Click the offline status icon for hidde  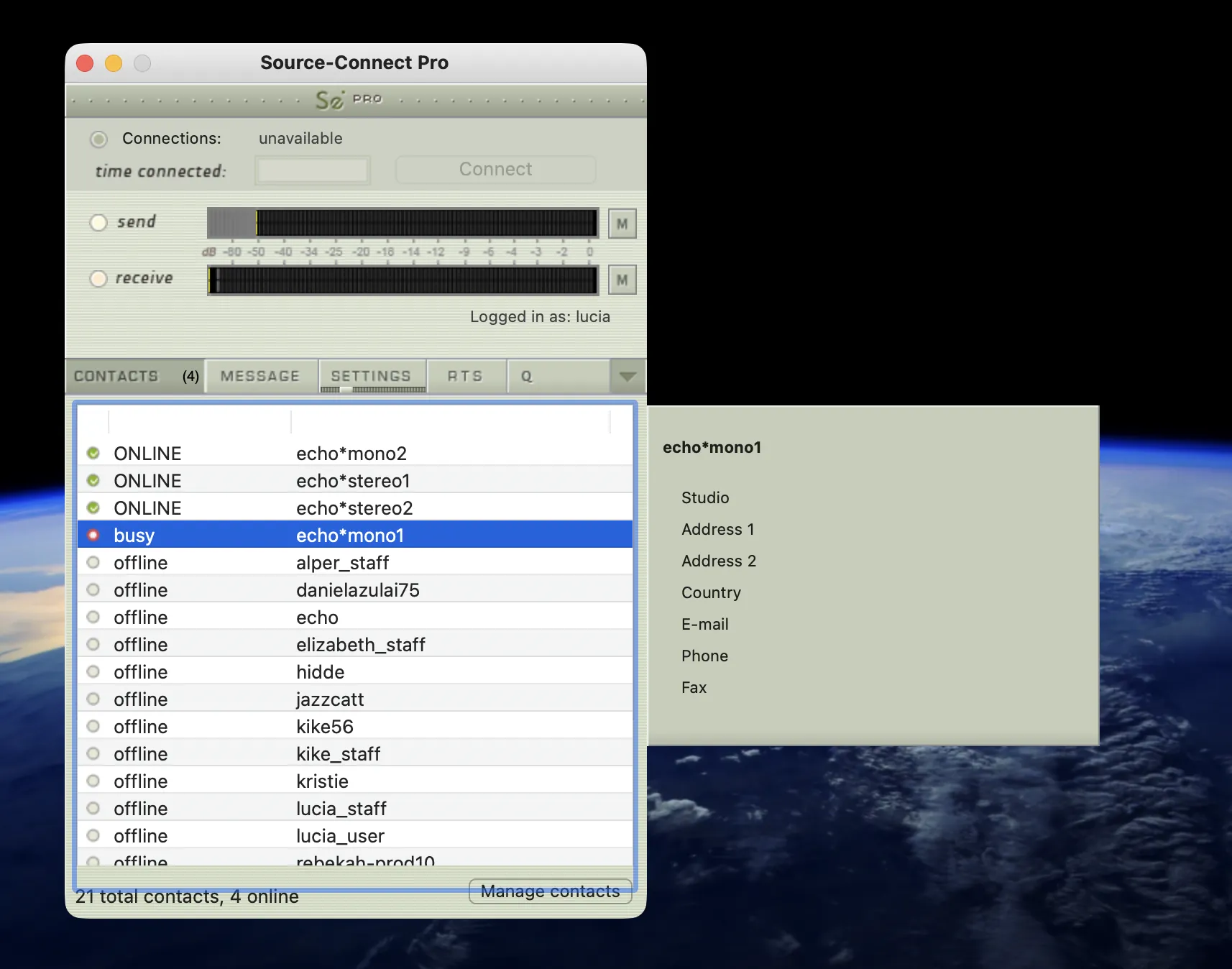tap(93, 671)
